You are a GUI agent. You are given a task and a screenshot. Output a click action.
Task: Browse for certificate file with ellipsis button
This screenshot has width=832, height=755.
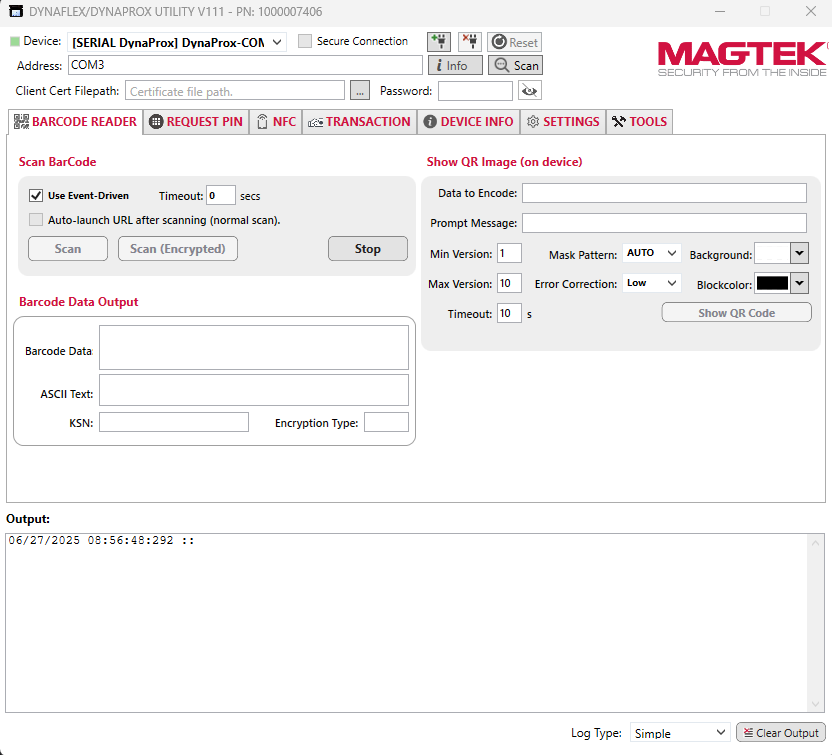[x=360, y=91]
